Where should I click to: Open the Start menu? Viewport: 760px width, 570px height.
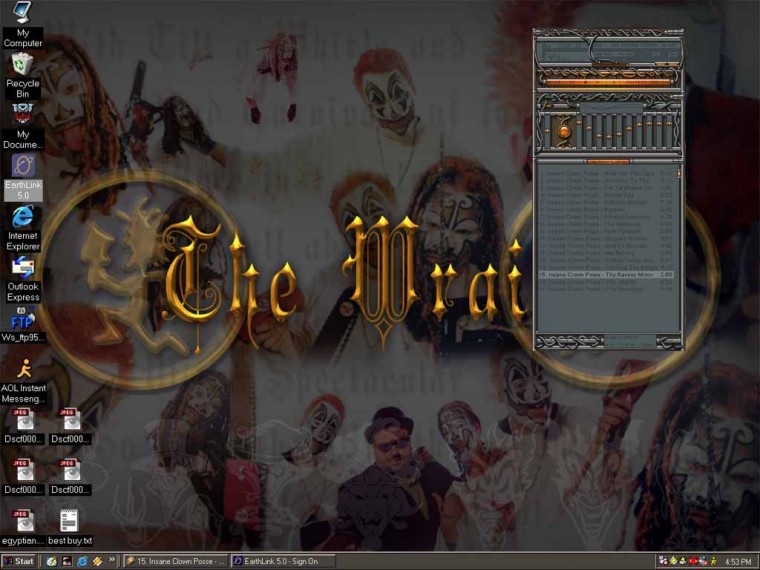click(x=19, y=561)
